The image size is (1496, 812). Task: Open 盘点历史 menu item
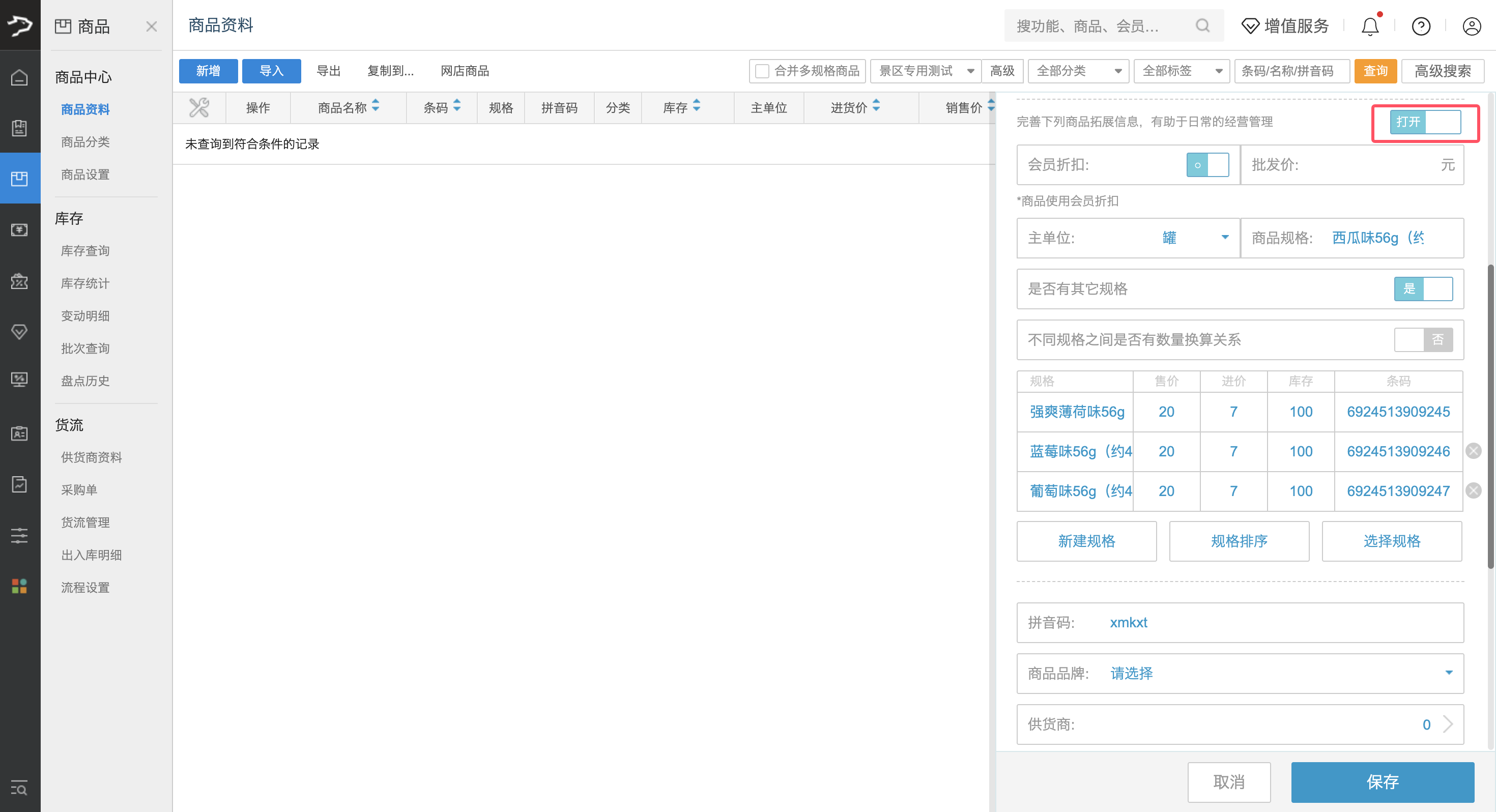(85, 381)
